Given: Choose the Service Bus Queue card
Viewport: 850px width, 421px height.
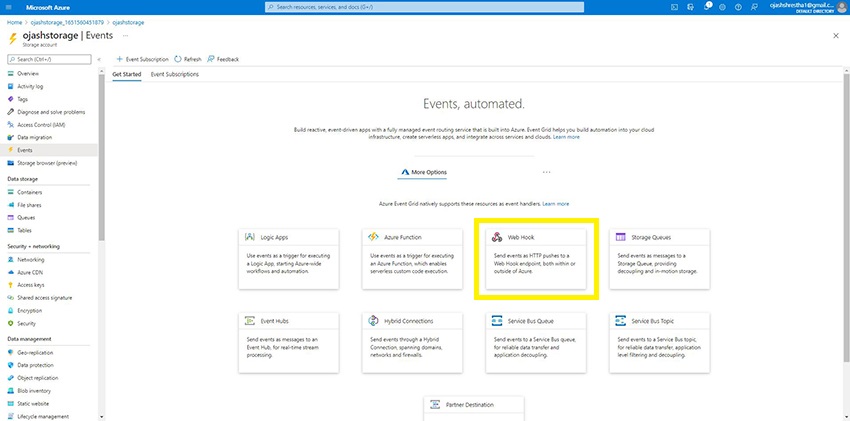Looking at the screenshot, I should [x=536, y=342].
